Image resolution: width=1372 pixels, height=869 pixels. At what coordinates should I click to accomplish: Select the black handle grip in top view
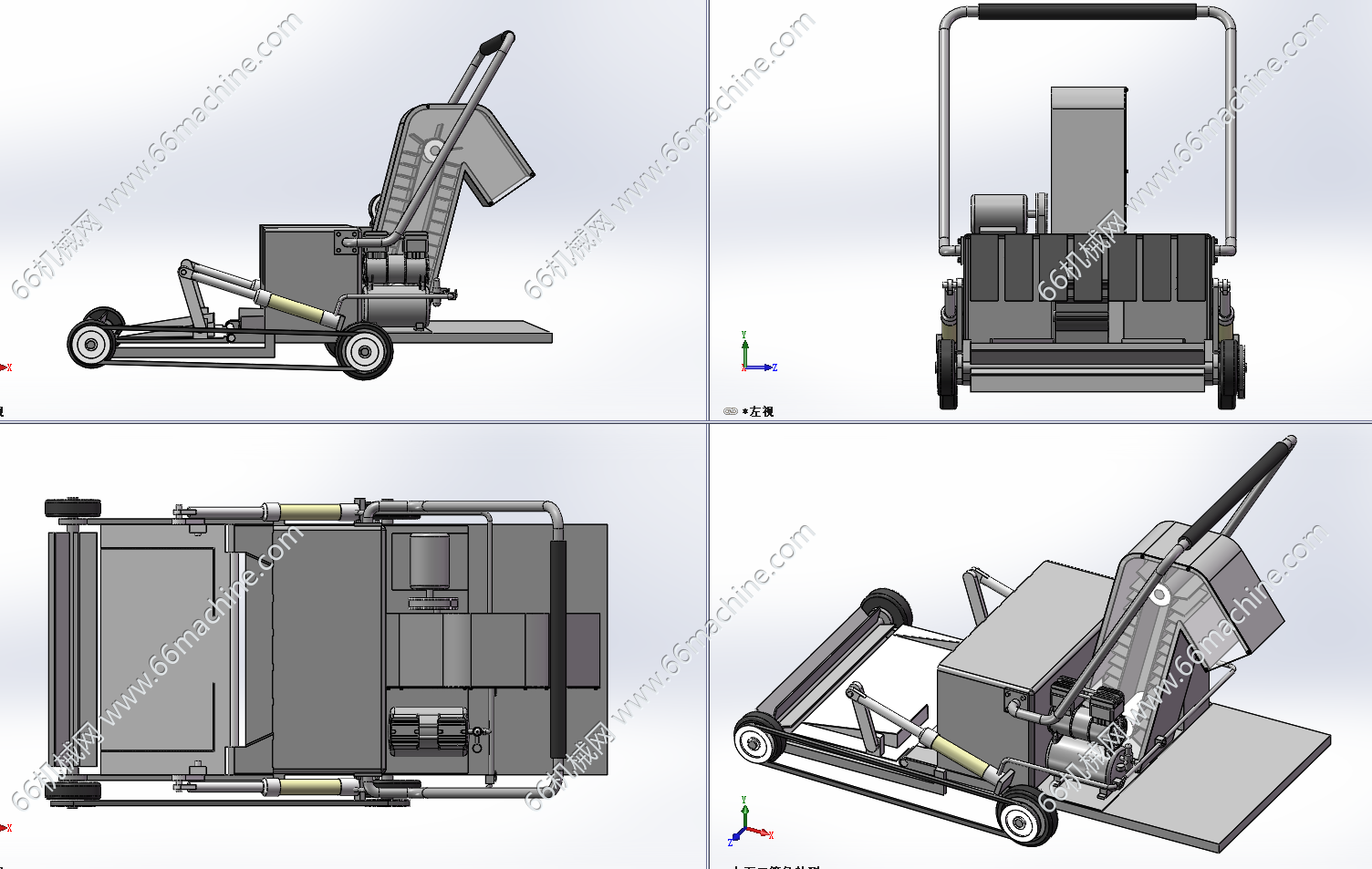pos(557,647)
